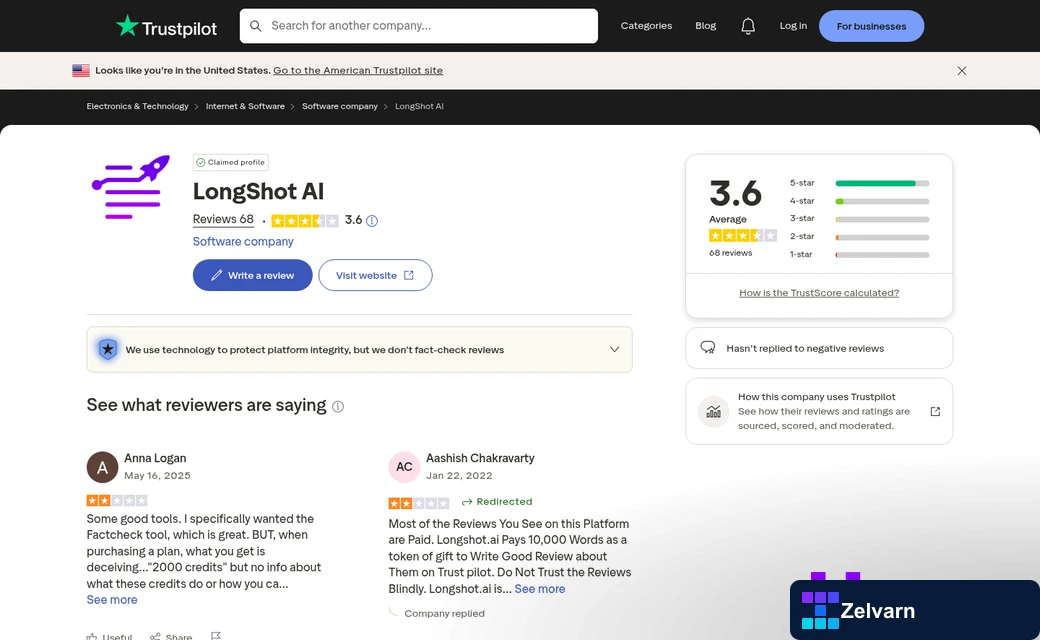
Task: Click the Reviews 68 link
Action: pos(223,220)
